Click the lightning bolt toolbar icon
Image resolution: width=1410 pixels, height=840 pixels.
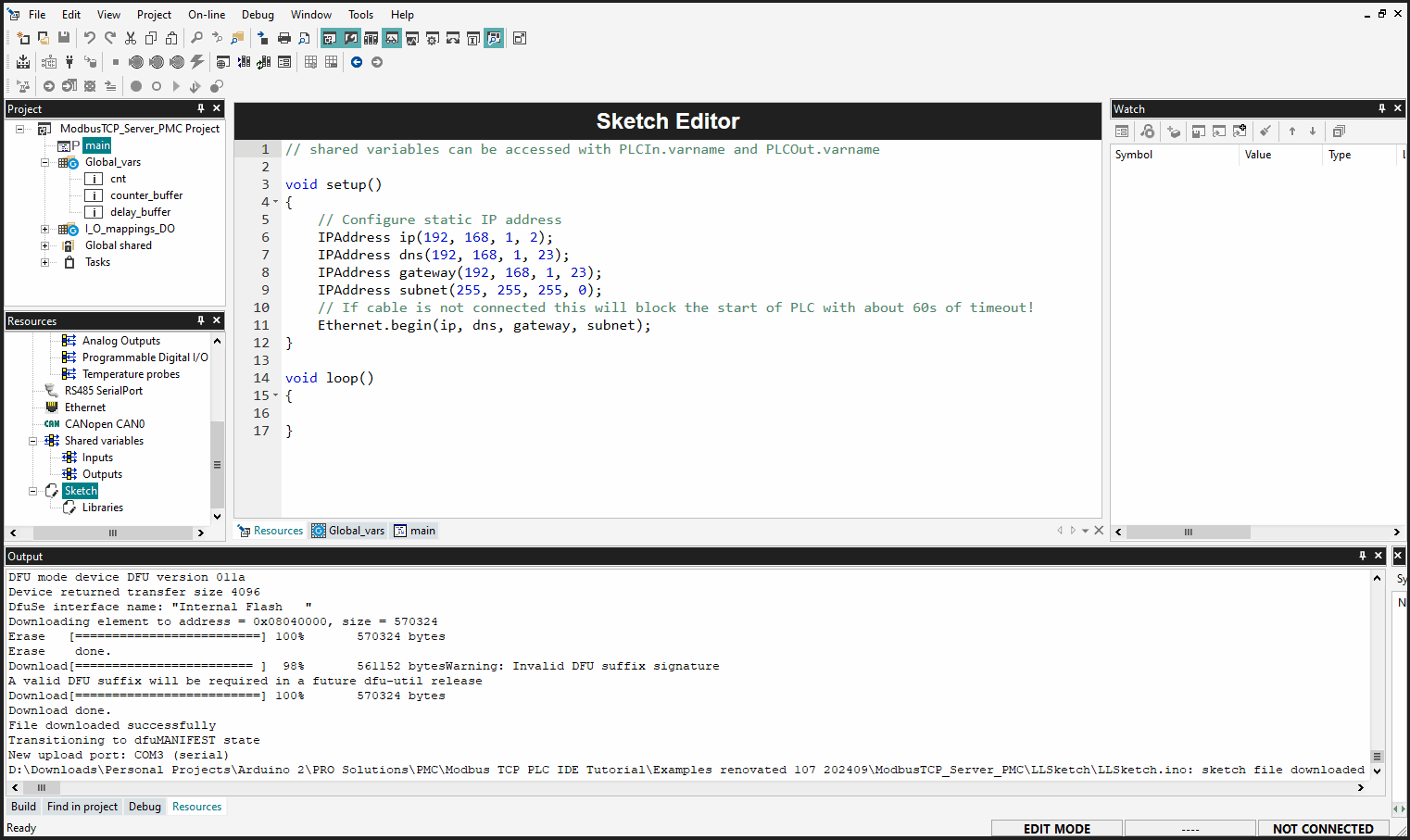pyautogui.click(x=197, y=62)
